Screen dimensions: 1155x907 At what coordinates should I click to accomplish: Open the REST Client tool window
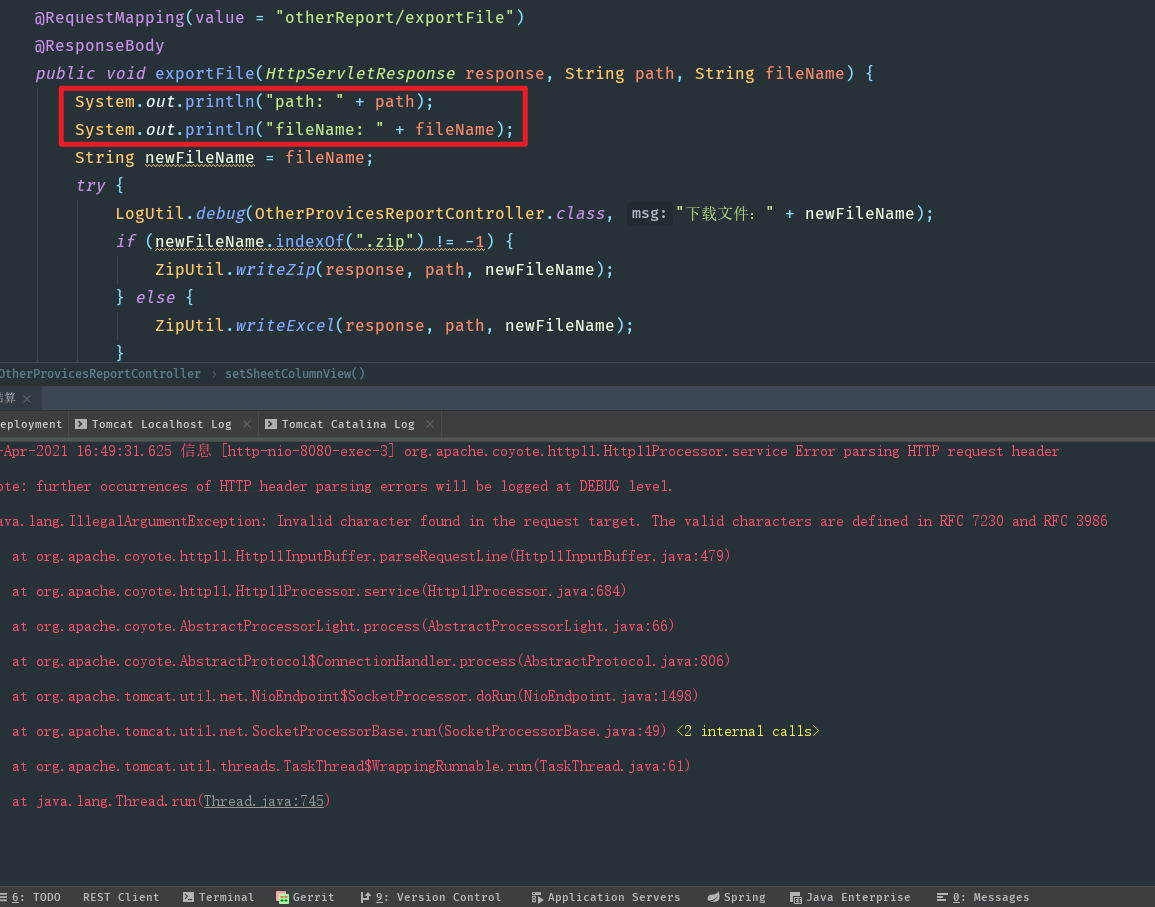tap(120, 896)
